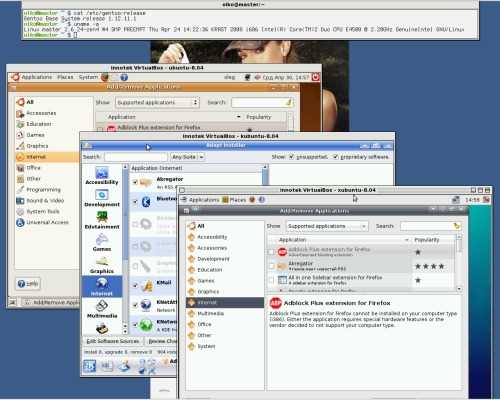Click the Help button in Ubuntu Add/Remove
Image resolution: width=500 pixels, height=400 pixels.
point(28,284)
